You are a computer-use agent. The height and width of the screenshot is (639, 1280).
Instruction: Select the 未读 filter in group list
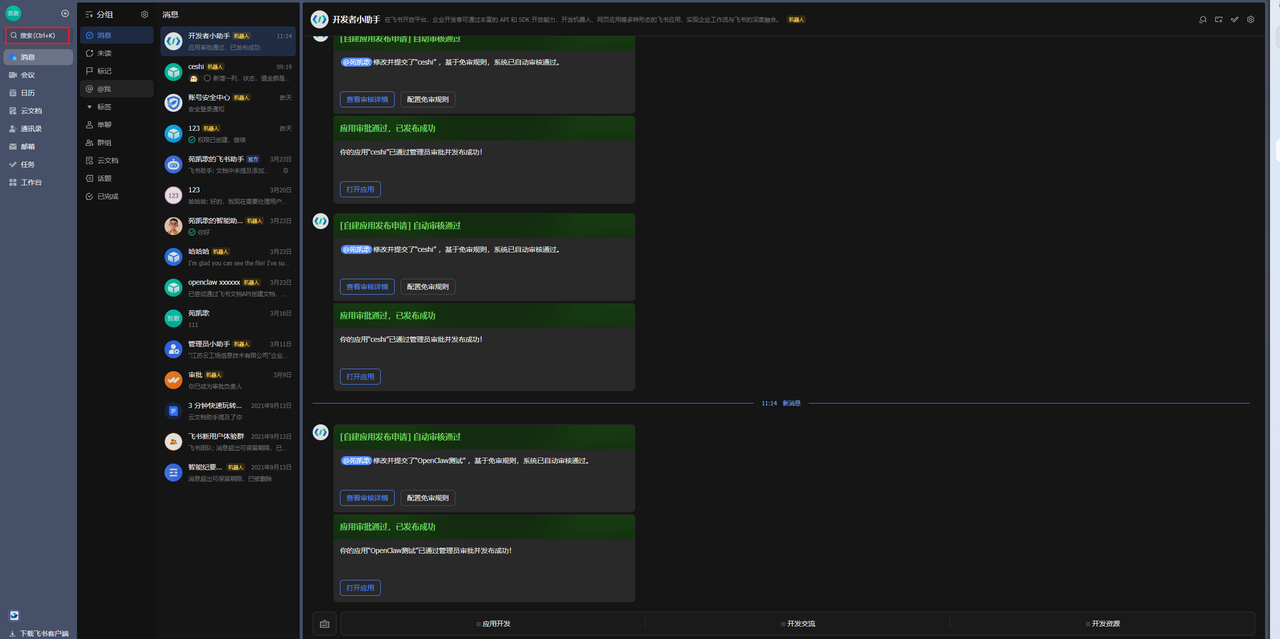(x=104, y=53)
